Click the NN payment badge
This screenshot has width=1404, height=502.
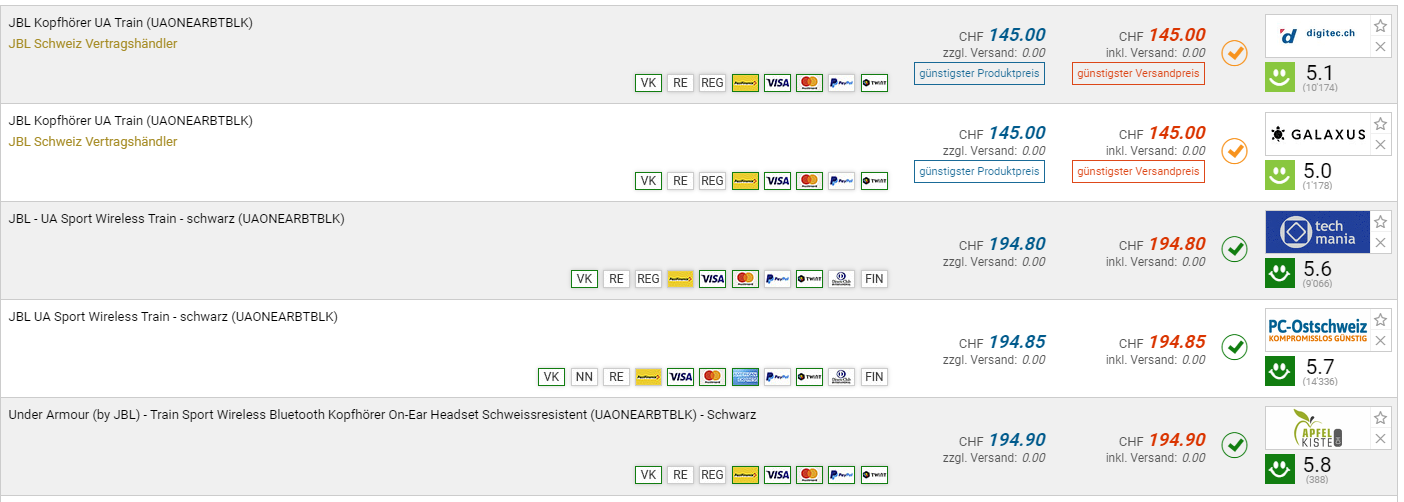tap(584, 377)
